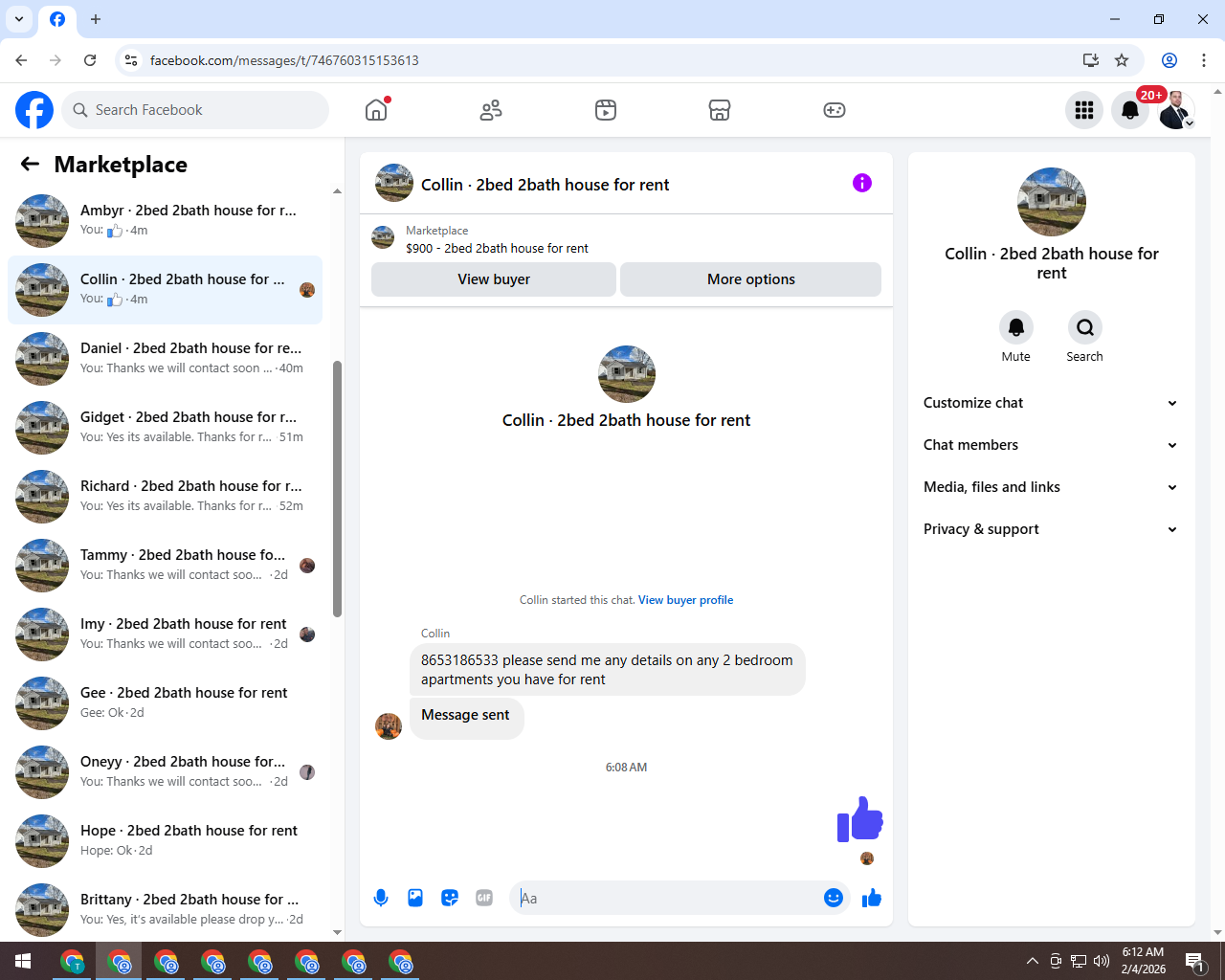
Task: Click Collin's avatar beside Message sent
Action: (x=389, y=726)
